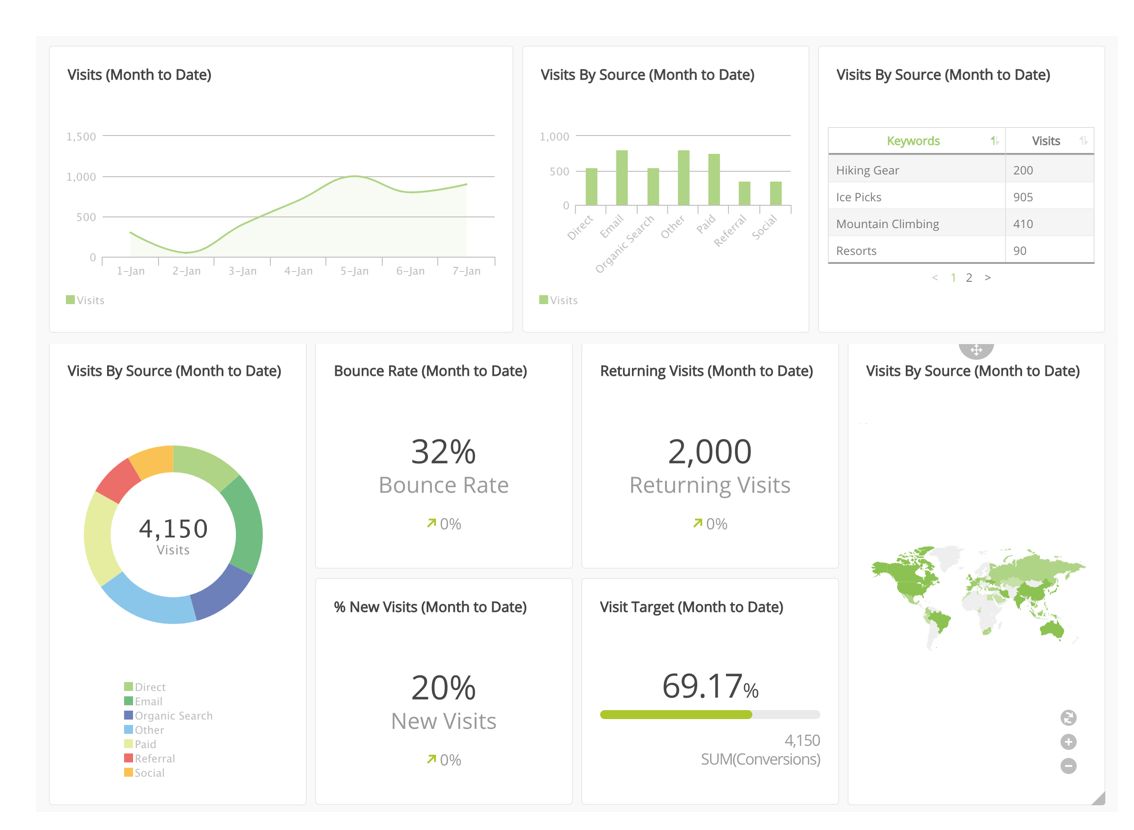Screen dimensions: 1134x830
Task: Click the 4,150 Visits donut center
Action: (174, 535)
